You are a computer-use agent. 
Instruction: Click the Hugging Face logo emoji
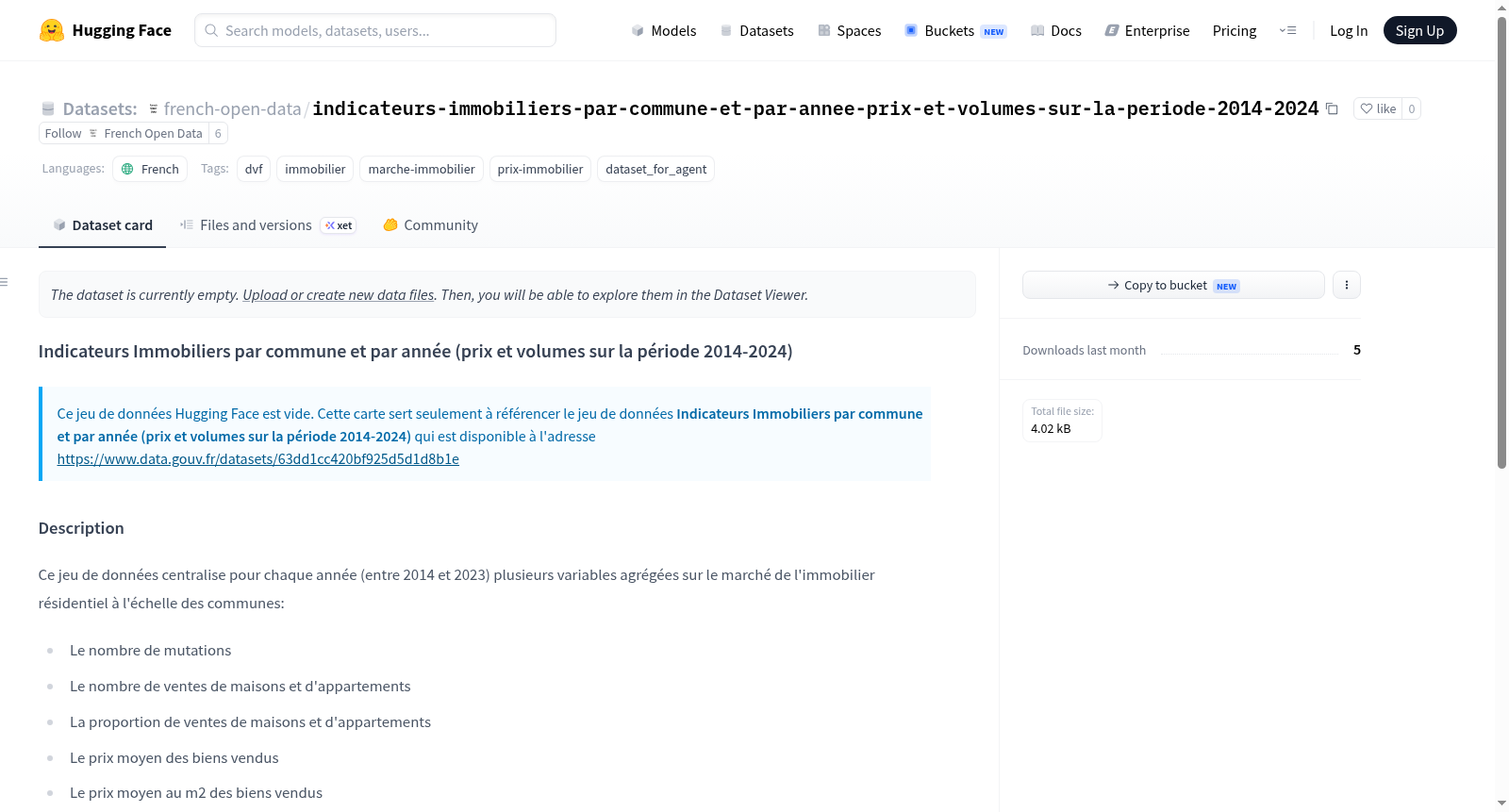tap(52, 30)
